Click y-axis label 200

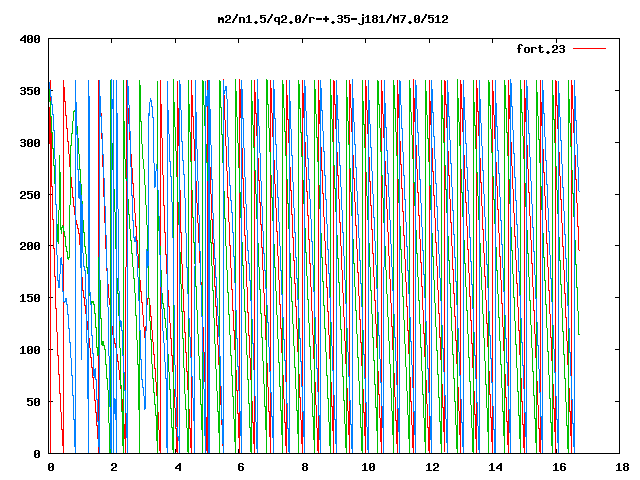pos(30,246)
